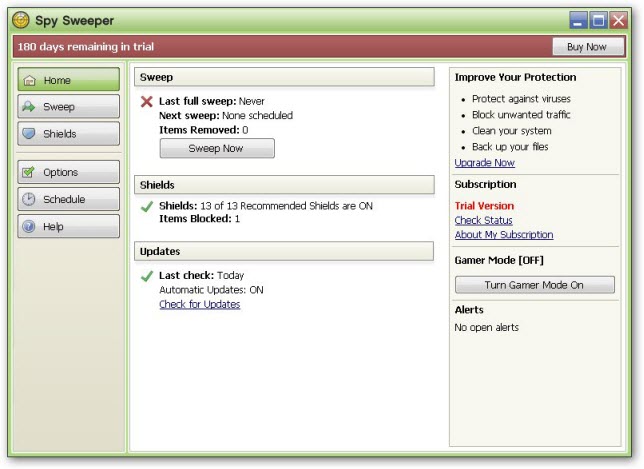Open the Help section
The width and height of the screenshot is (644, 469).
pos(69,226)
